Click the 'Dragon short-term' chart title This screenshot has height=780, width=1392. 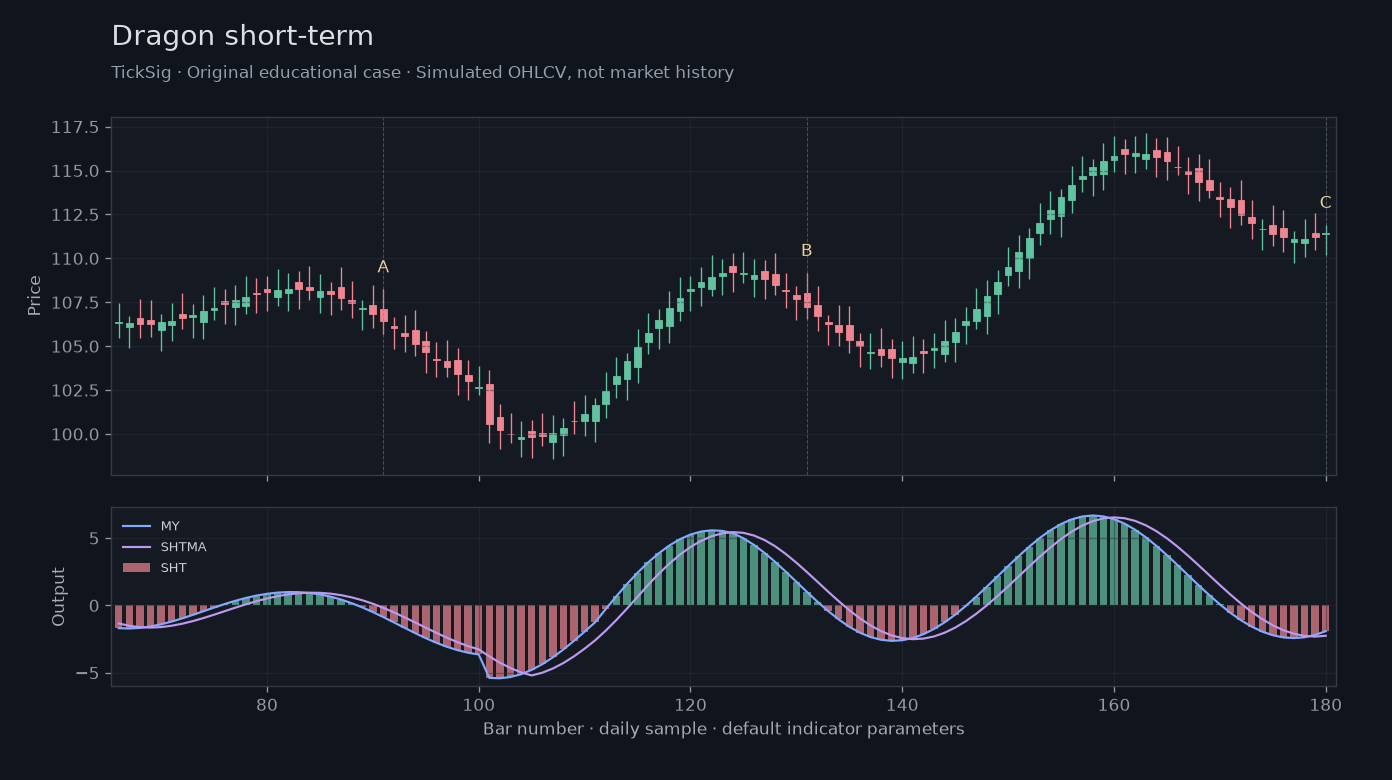click(x=242, y=37)
